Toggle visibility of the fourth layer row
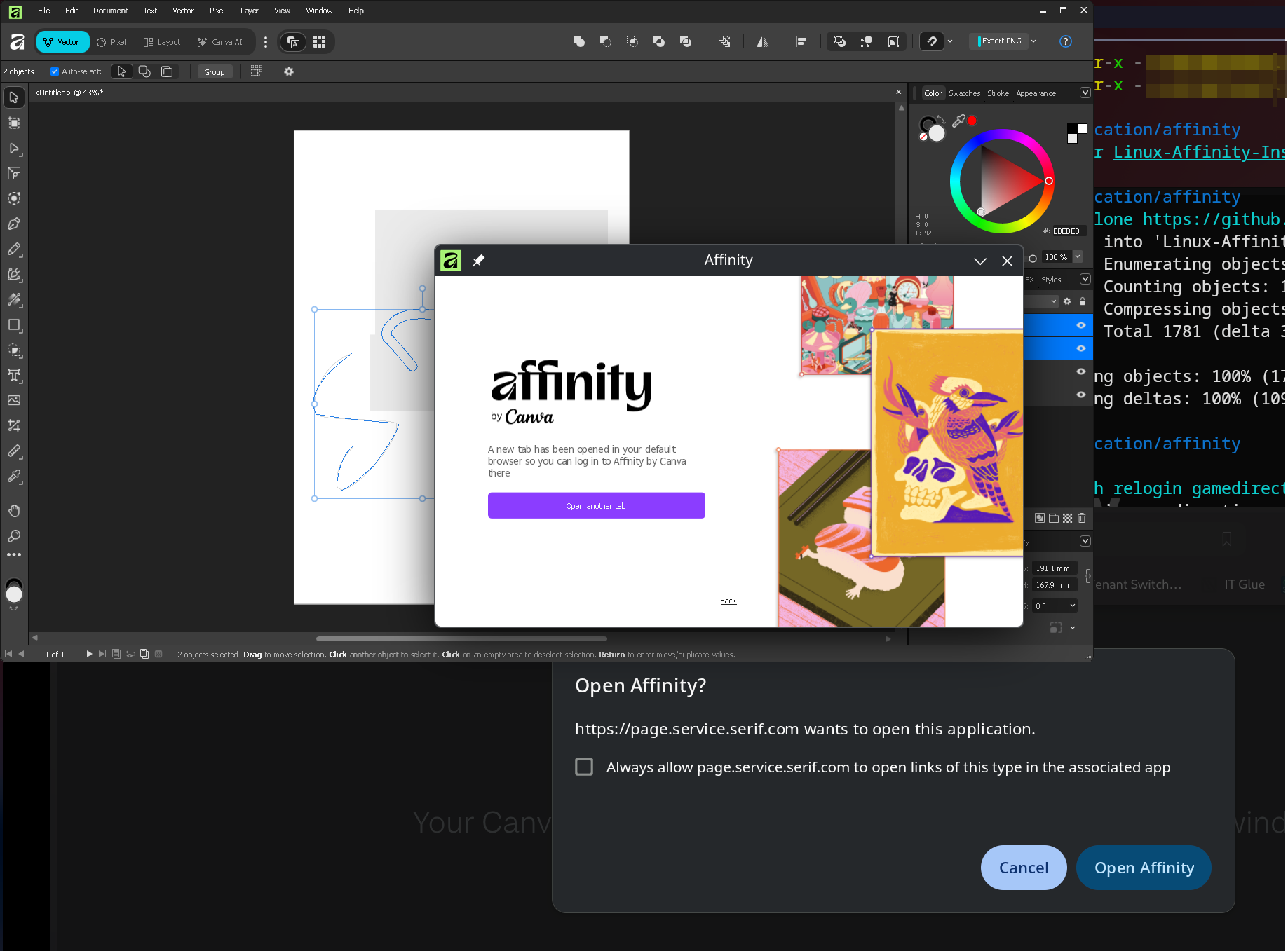The image size is (1288, 951). coord(1081,395)
